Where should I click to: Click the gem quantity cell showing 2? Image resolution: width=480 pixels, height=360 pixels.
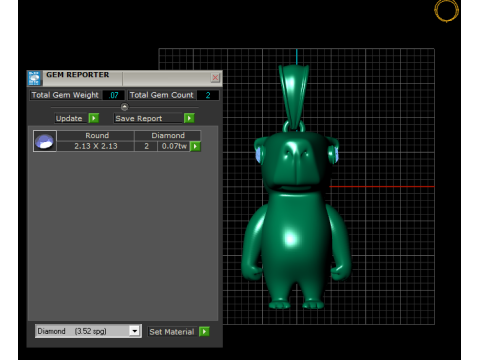tap(146, 146)
